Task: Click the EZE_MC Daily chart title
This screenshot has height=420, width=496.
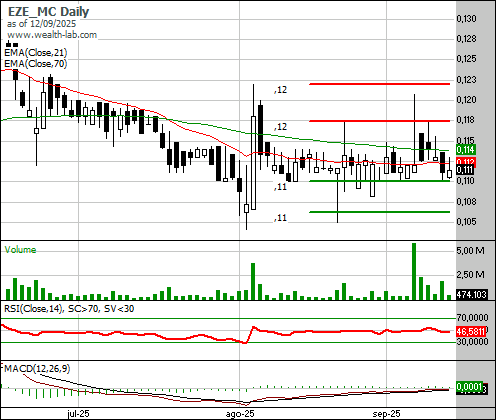Action: point(48,12)
